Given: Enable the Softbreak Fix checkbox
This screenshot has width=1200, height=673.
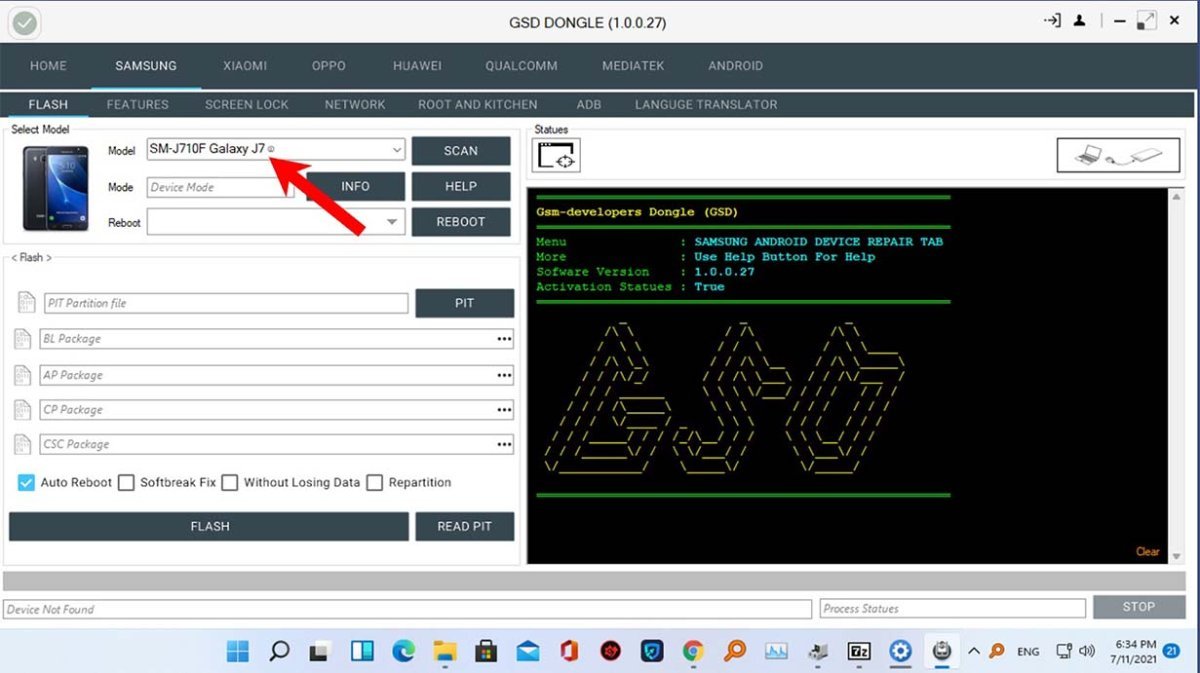Looking at the screenshot, I should [126, 483].
